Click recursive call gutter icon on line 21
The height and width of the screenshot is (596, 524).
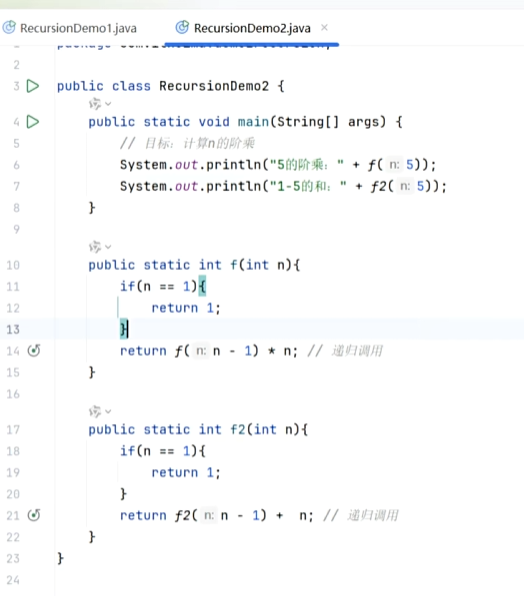pos(34,515)
